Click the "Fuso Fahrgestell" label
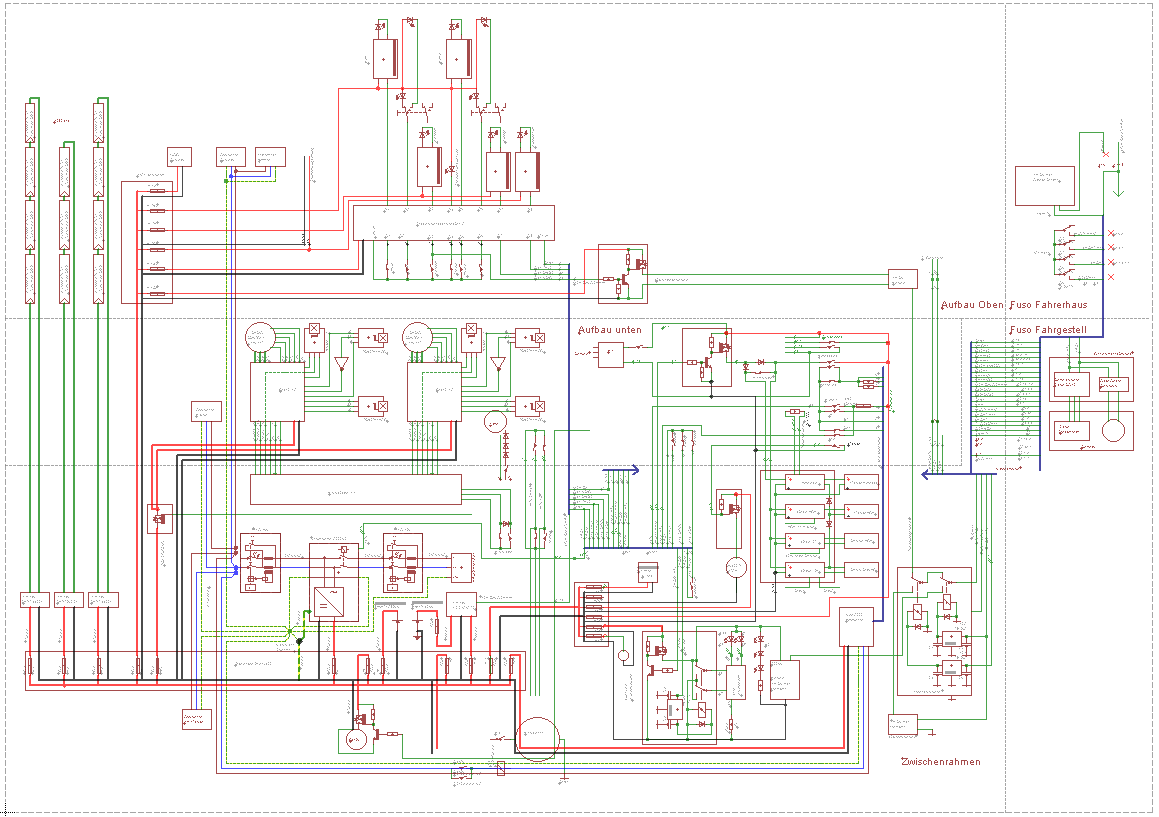Viewport: 1159px width, 817px height. [1048, 329]
